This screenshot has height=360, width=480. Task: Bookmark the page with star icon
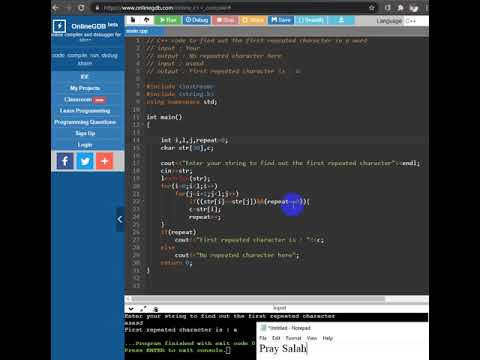371,8
